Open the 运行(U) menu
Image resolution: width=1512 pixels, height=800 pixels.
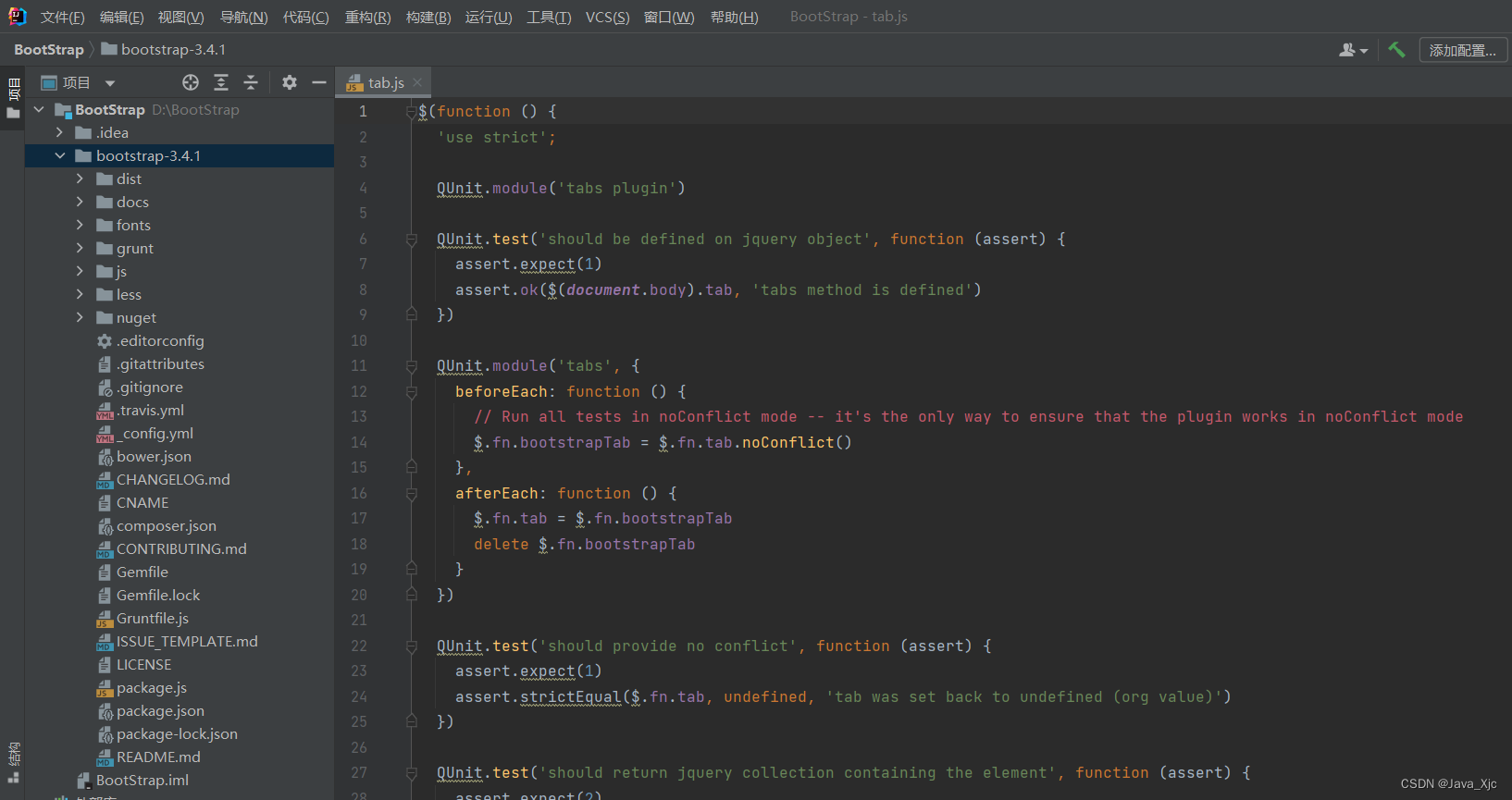tap(489, 17)
